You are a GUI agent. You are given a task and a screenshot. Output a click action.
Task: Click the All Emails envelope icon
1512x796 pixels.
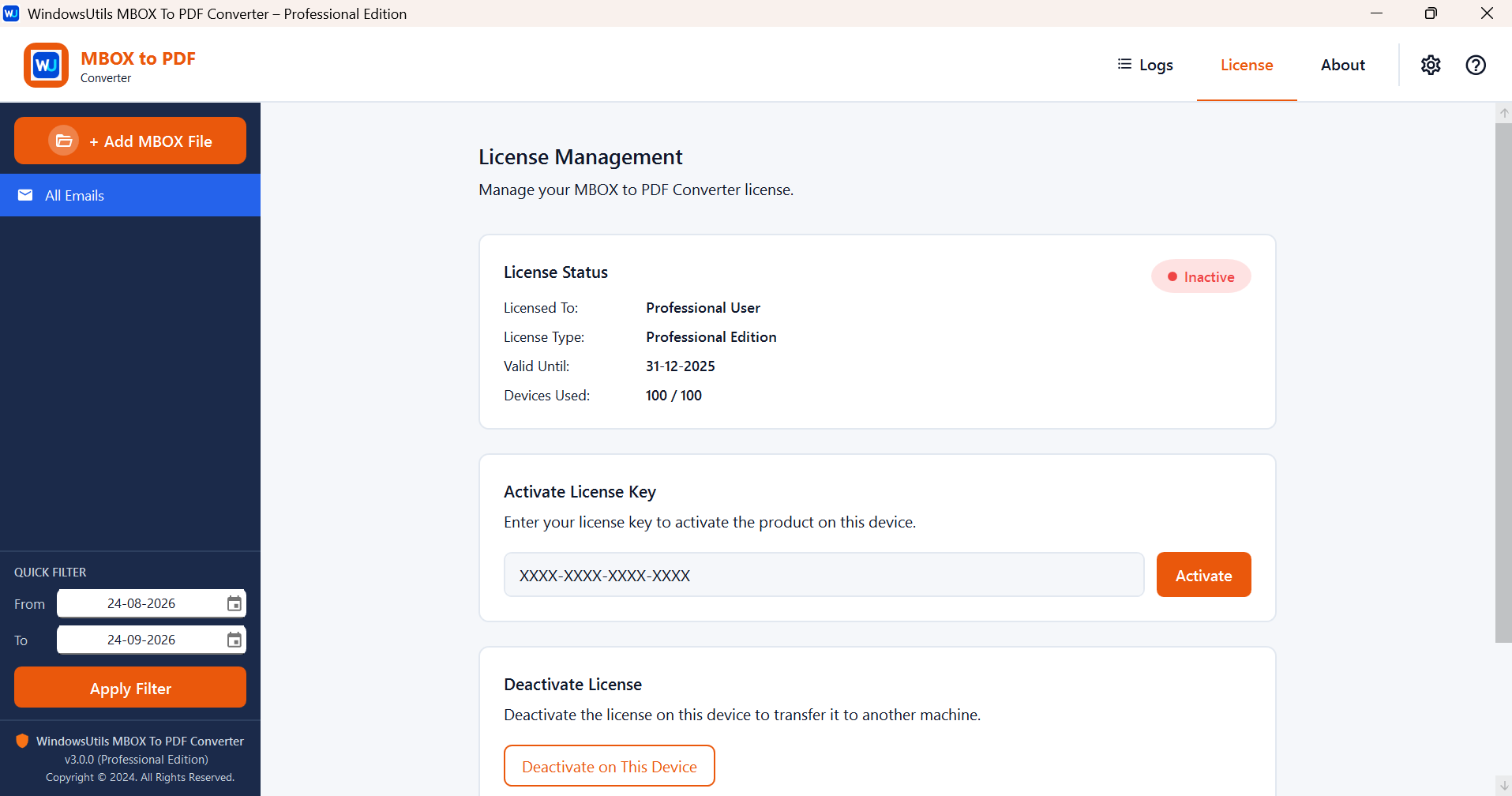(25, 195)
